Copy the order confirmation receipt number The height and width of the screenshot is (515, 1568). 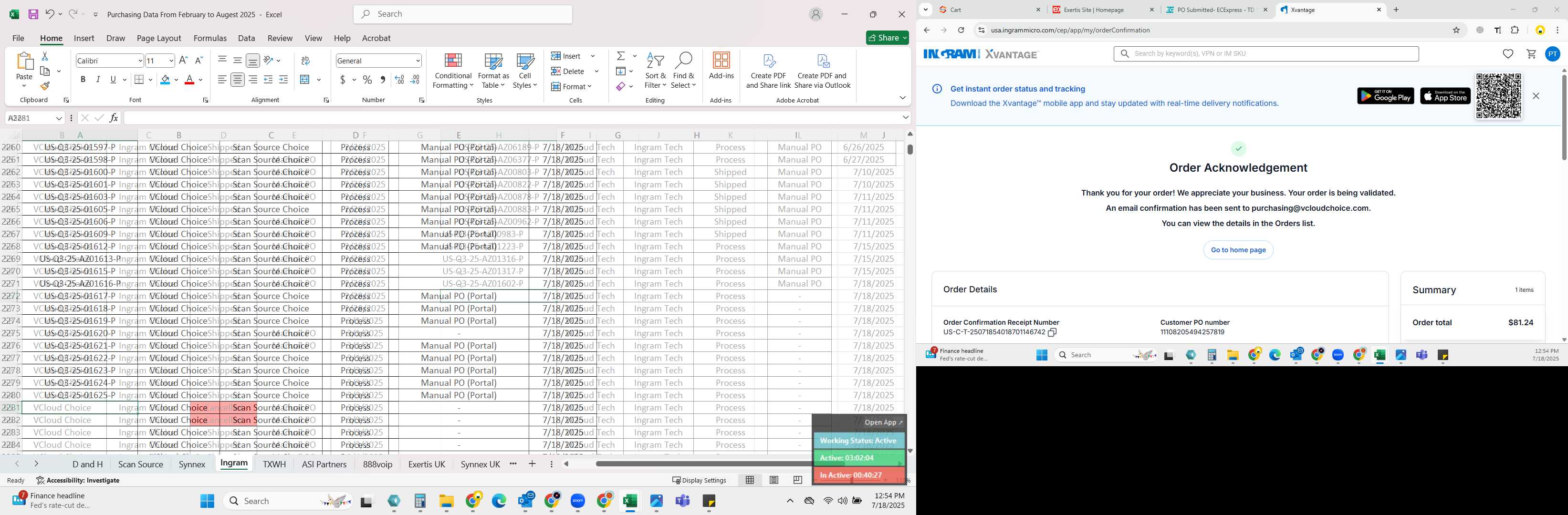coord(1052,332)
